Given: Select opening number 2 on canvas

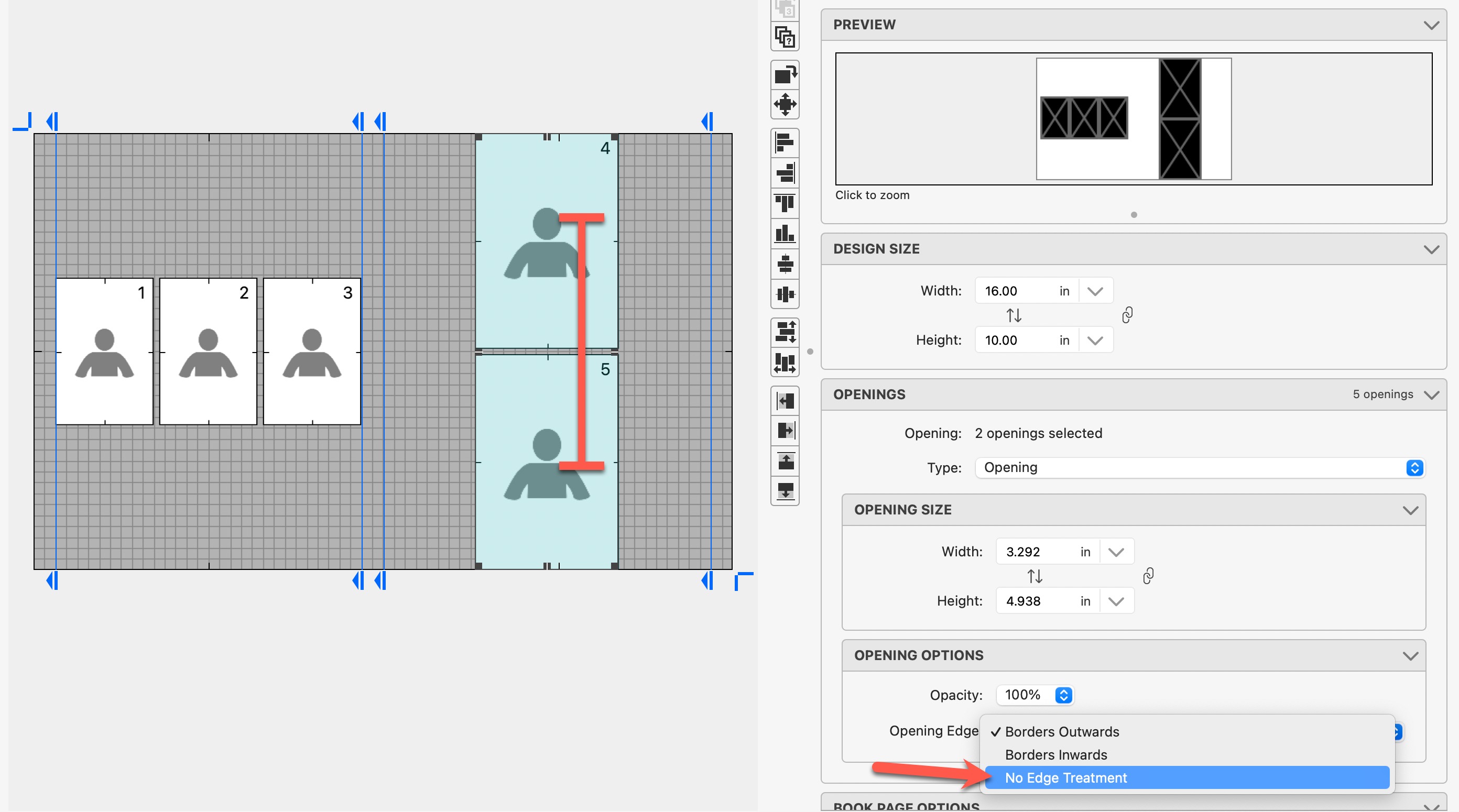Looking at the screenshot, I should pos(208,351).
